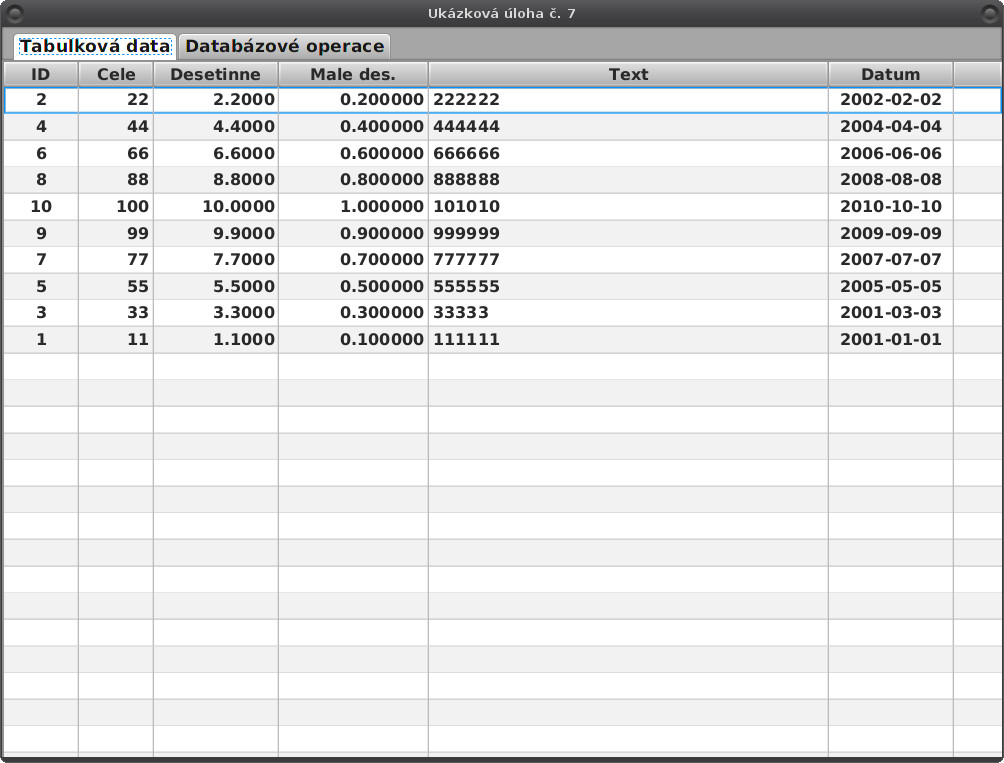Select Cele value 33
The image size is (1004, 763).
coord(116,313)
